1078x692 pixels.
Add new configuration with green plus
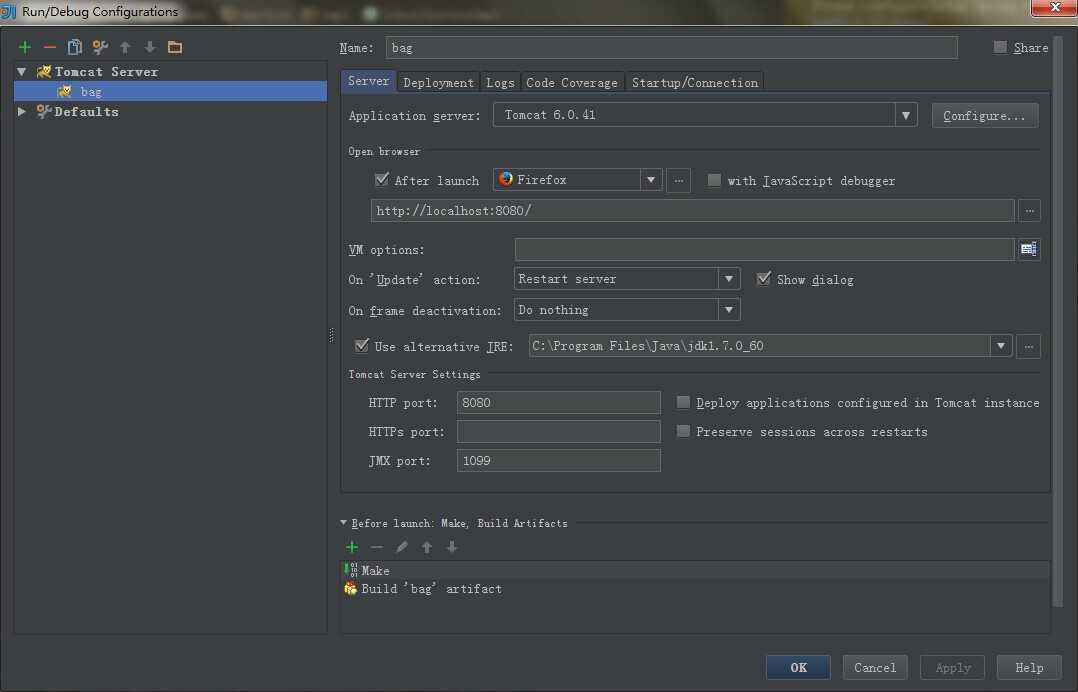(x=25, y=47)
